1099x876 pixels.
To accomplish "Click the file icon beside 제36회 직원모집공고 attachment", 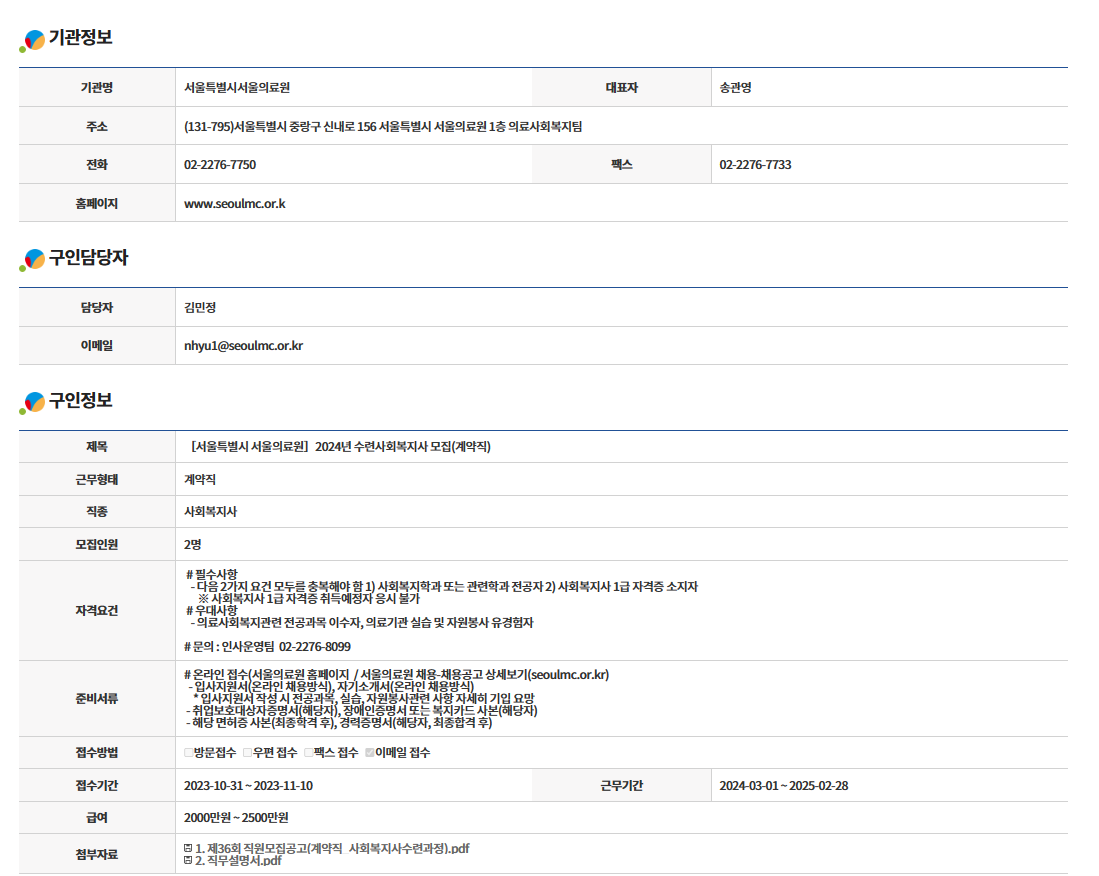I will coord(188,848).
